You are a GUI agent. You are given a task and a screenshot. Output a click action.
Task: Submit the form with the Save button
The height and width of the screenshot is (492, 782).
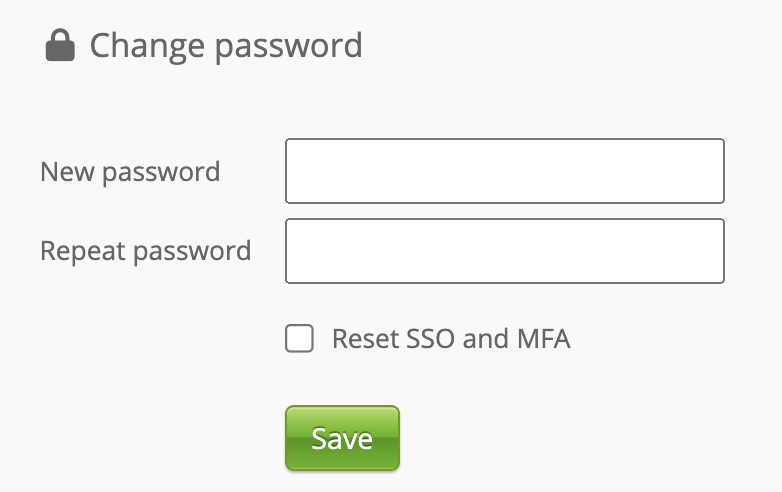(x=342, y=438)
